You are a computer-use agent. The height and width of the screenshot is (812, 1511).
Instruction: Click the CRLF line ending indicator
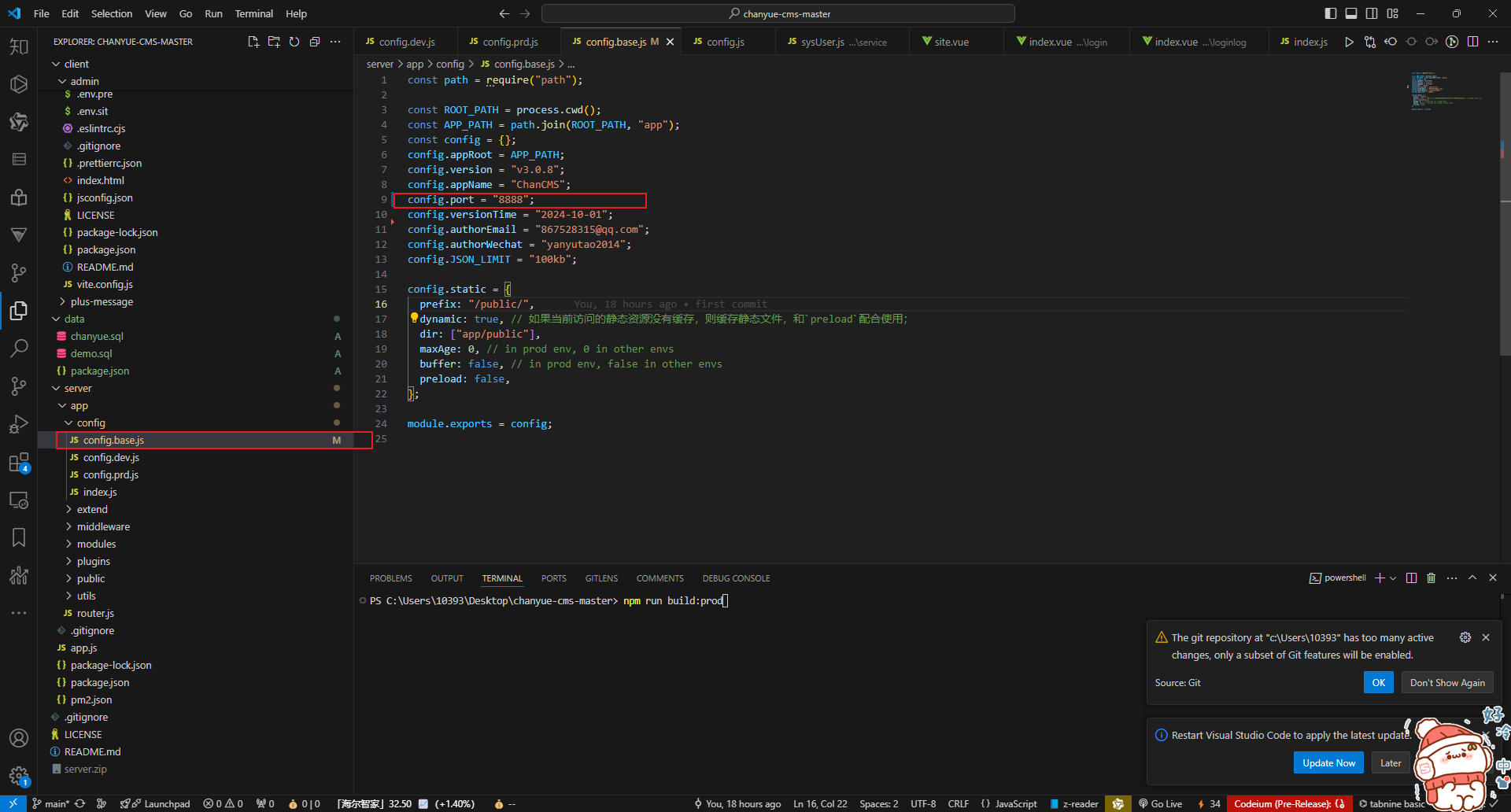pyautogui.click(x=959, y=803)
